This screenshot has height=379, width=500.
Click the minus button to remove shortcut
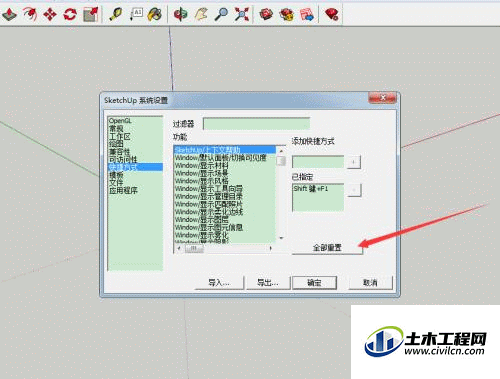pyautogui.click(x=354, y=190)
